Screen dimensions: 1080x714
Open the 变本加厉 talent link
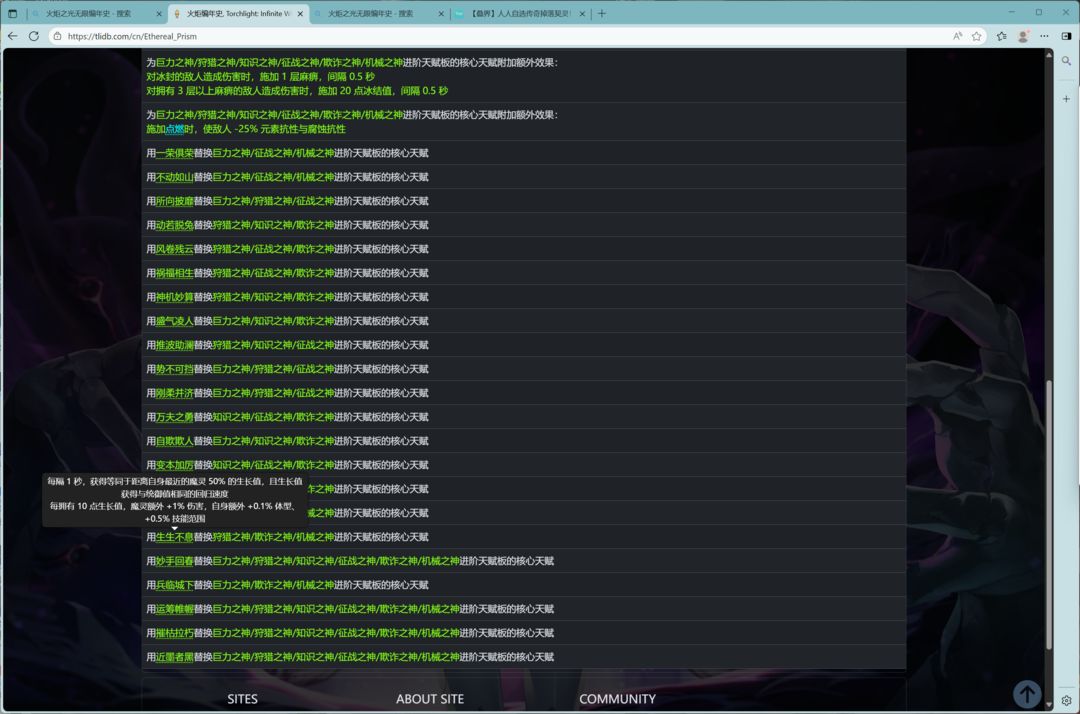(x=174, y=465)
